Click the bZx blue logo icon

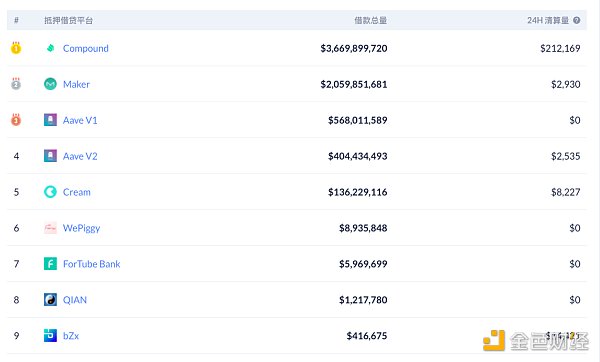pyautogui.click(x=50, y=336)
